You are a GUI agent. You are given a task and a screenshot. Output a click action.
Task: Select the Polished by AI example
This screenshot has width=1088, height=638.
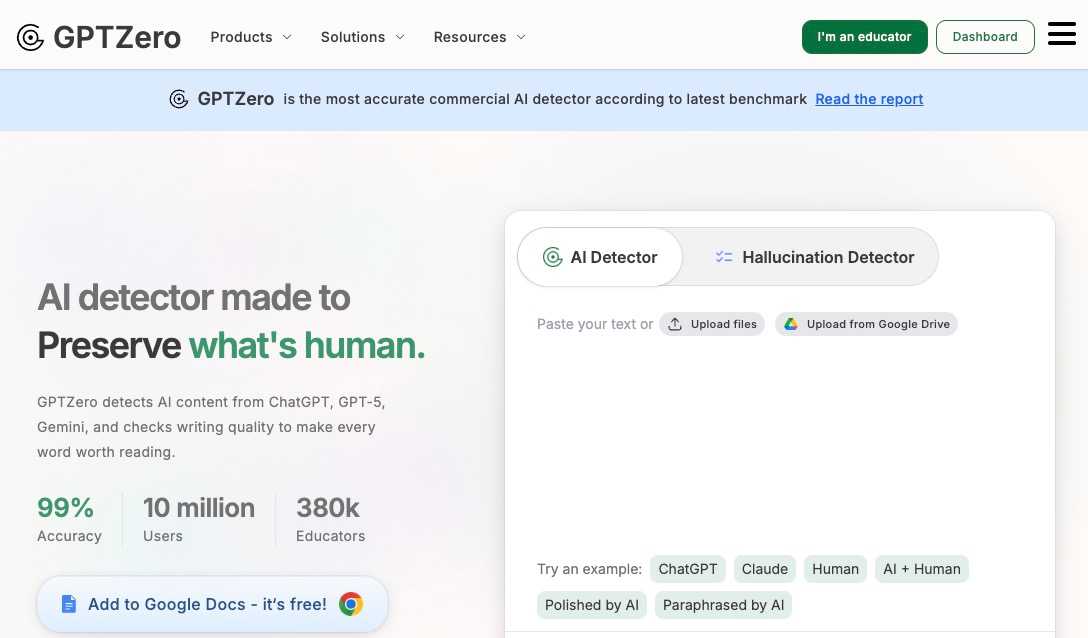pos(591,605)
